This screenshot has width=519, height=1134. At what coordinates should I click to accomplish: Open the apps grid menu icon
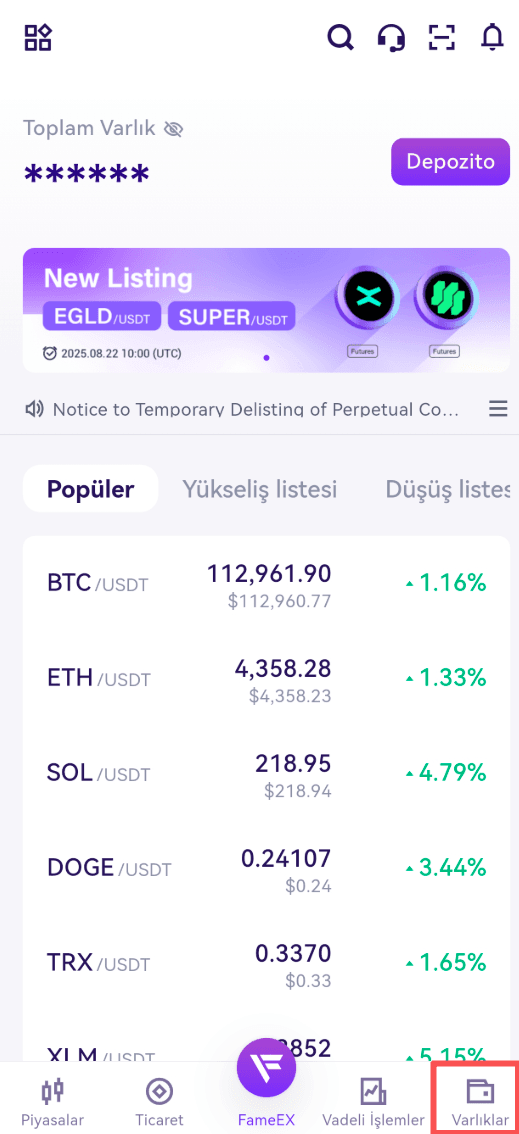[38, 37]
